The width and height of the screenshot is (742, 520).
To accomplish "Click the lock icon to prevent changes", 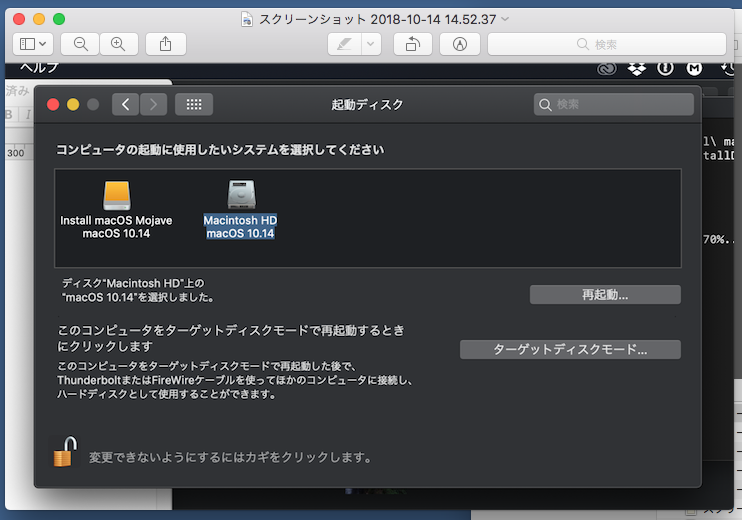I will 65,452.
